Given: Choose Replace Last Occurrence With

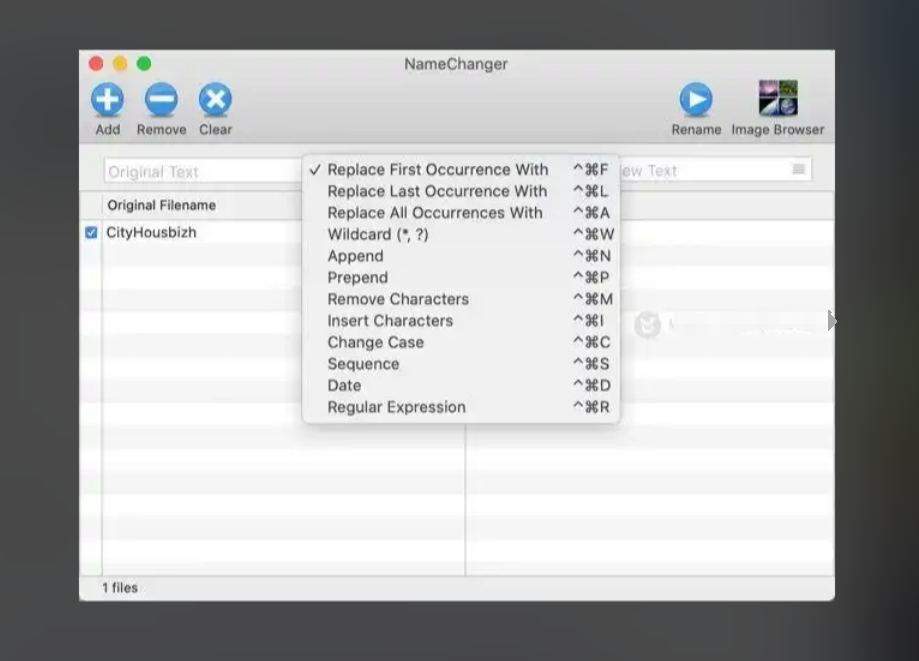Looking at the screenshot, I should point(461,191).
